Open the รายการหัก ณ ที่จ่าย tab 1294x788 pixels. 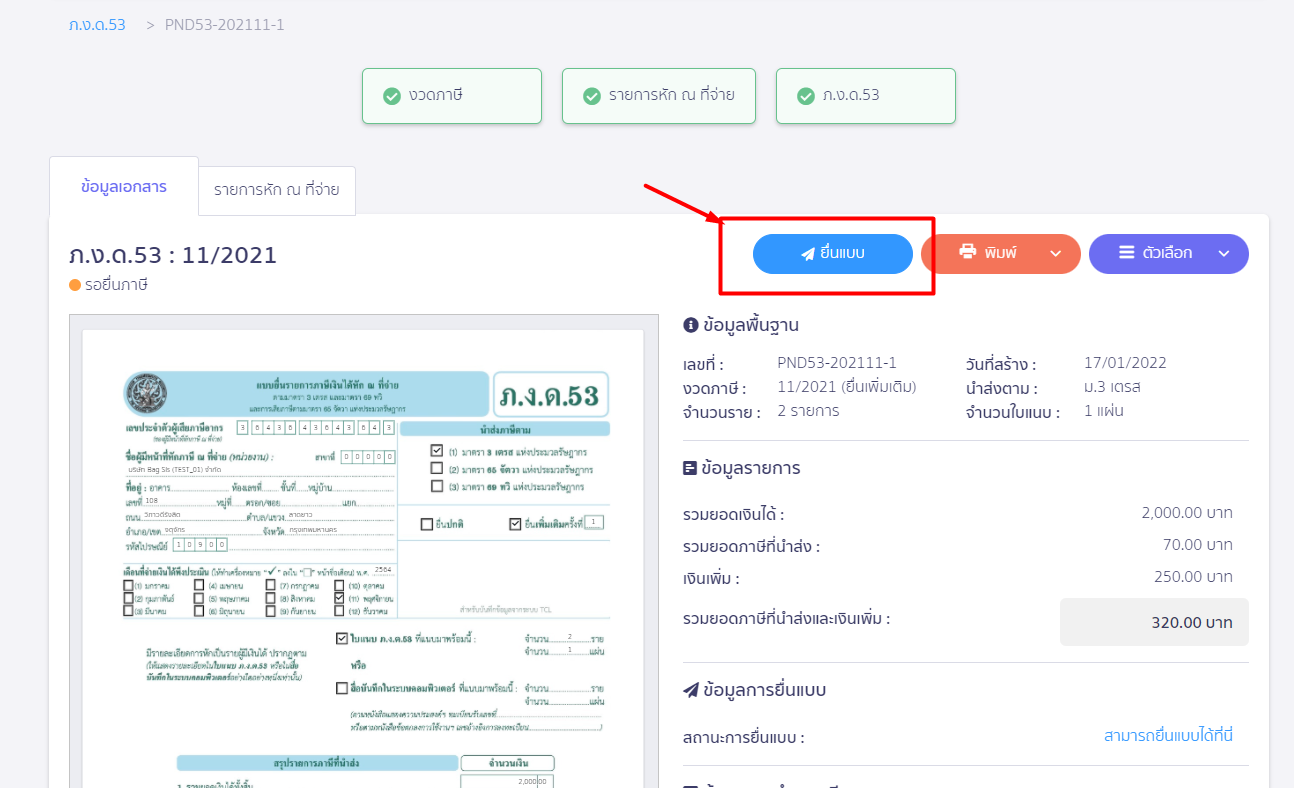[277, 191]
